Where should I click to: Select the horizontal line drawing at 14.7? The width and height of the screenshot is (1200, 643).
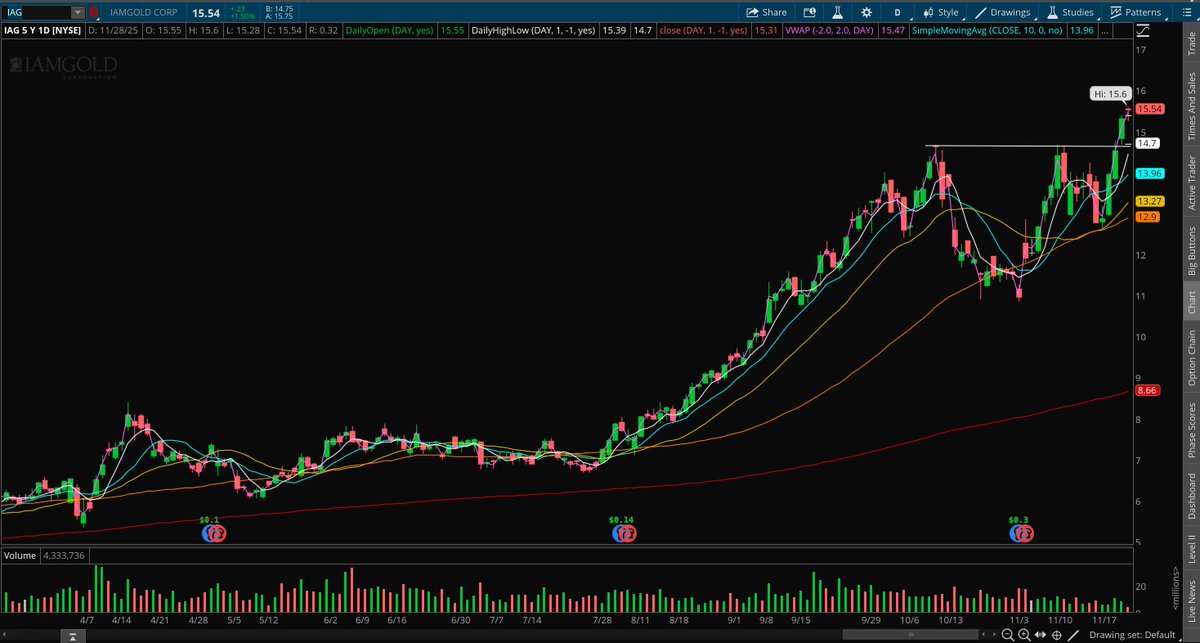(x=1030, y=147)
